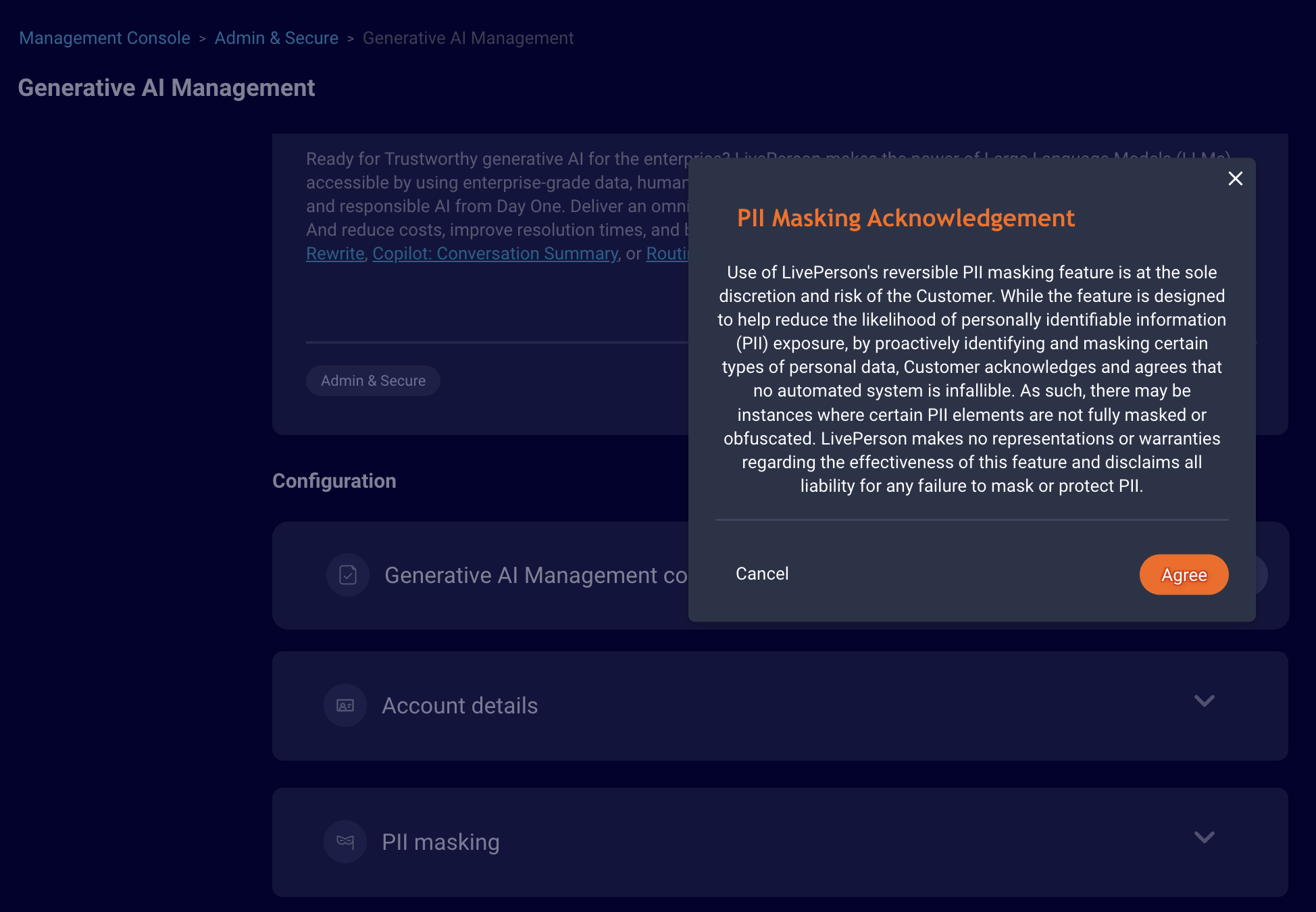Image resolution: width=1316 pixels, height=912 pixels.
Task: Select the Generative AI Management breadcrumb entry
Action: pos(468,38)
